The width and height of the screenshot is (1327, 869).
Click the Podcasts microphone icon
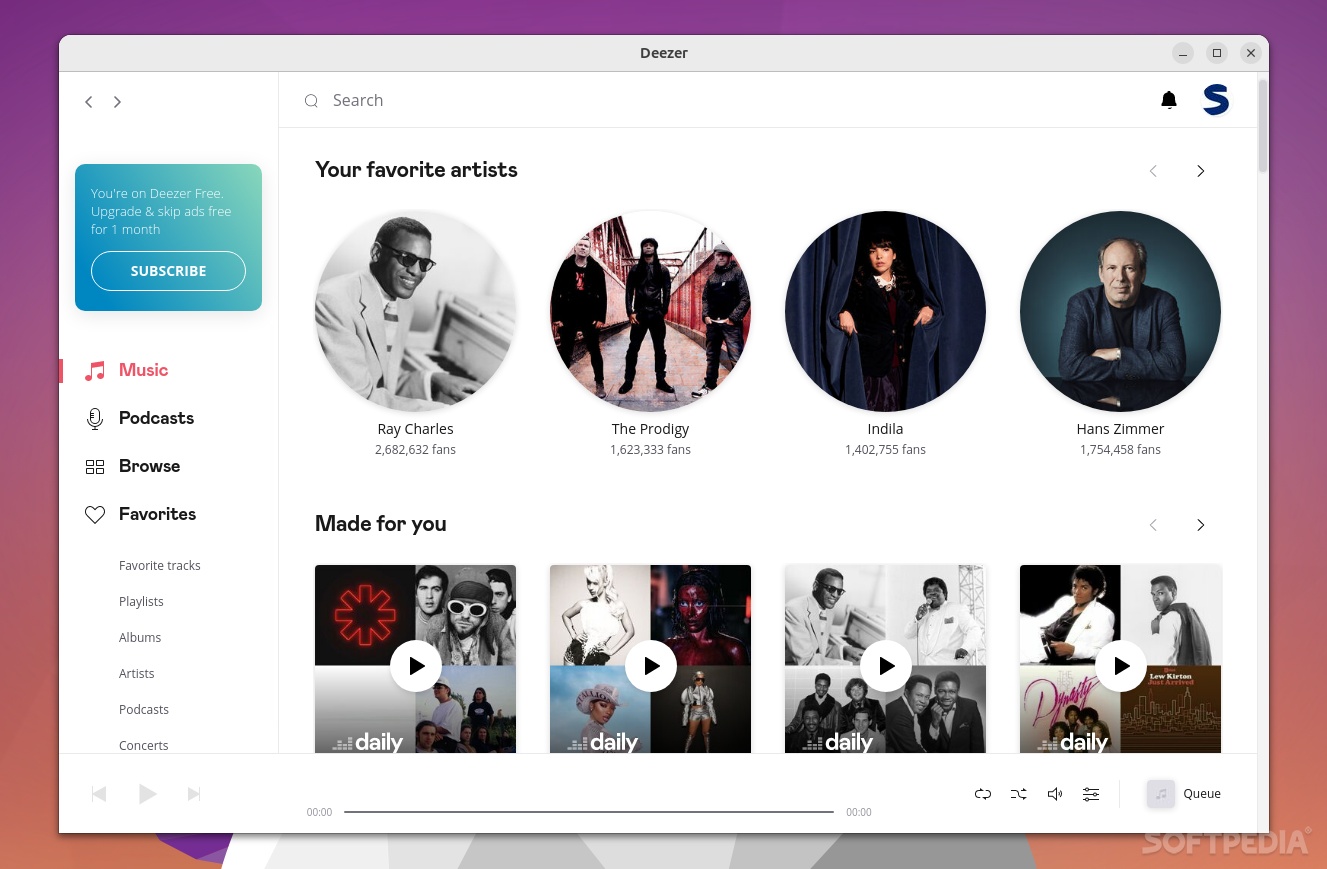[95, 419]
